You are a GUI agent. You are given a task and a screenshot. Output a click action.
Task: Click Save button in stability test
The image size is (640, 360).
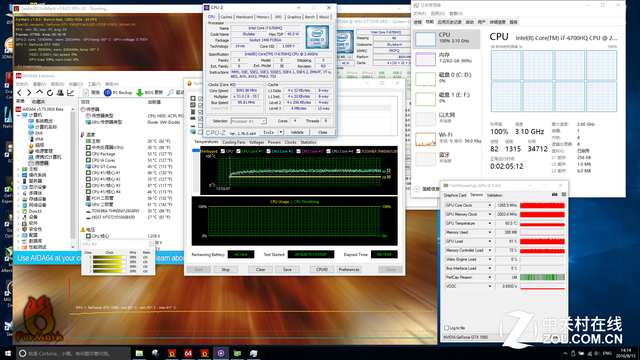click(287, 270)
